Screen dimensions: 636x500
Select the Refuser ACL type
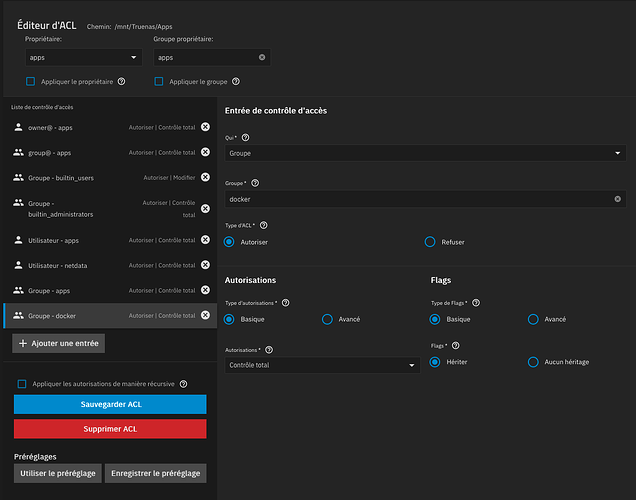coord(430,242)
